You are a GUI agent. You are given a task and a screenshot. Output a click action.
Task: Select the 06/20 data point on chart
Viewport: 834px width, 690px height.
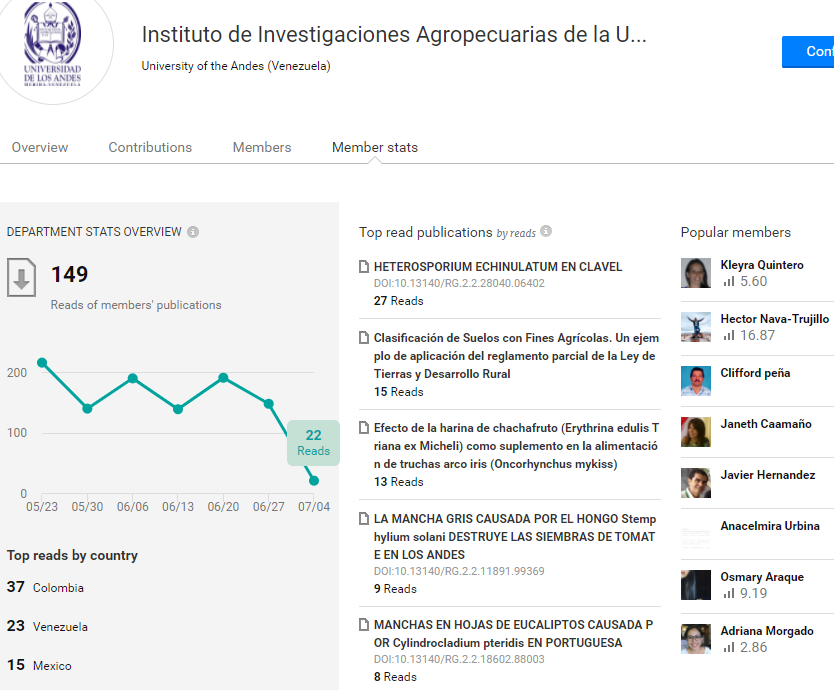223,378
